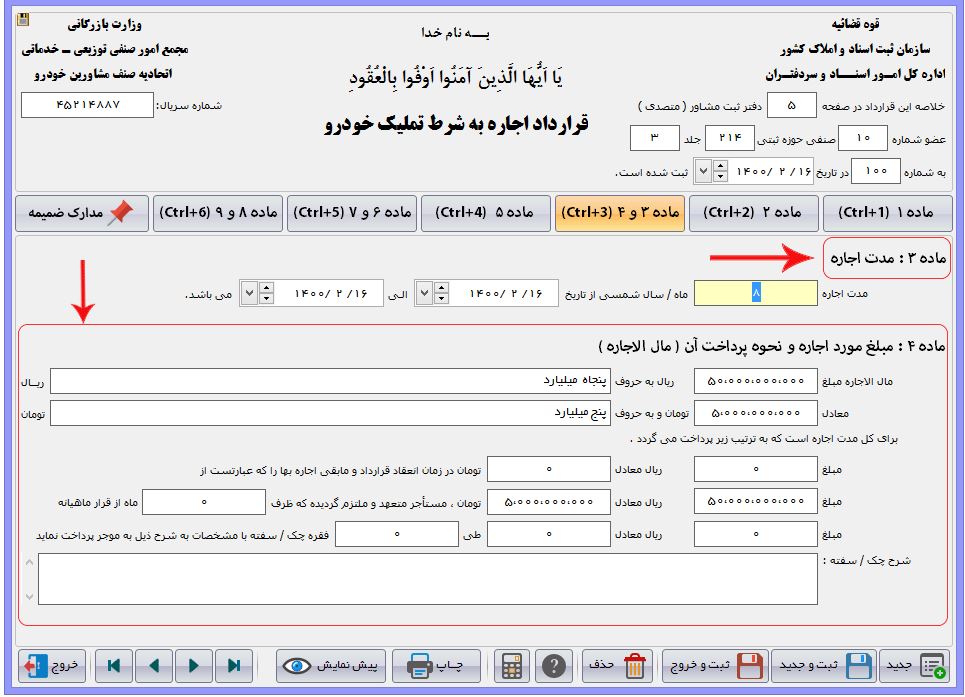This screenshot has width=965, height=697.
Task: Open attachments tab (مدارک ضمیمه)
Action: coord(82,213)
